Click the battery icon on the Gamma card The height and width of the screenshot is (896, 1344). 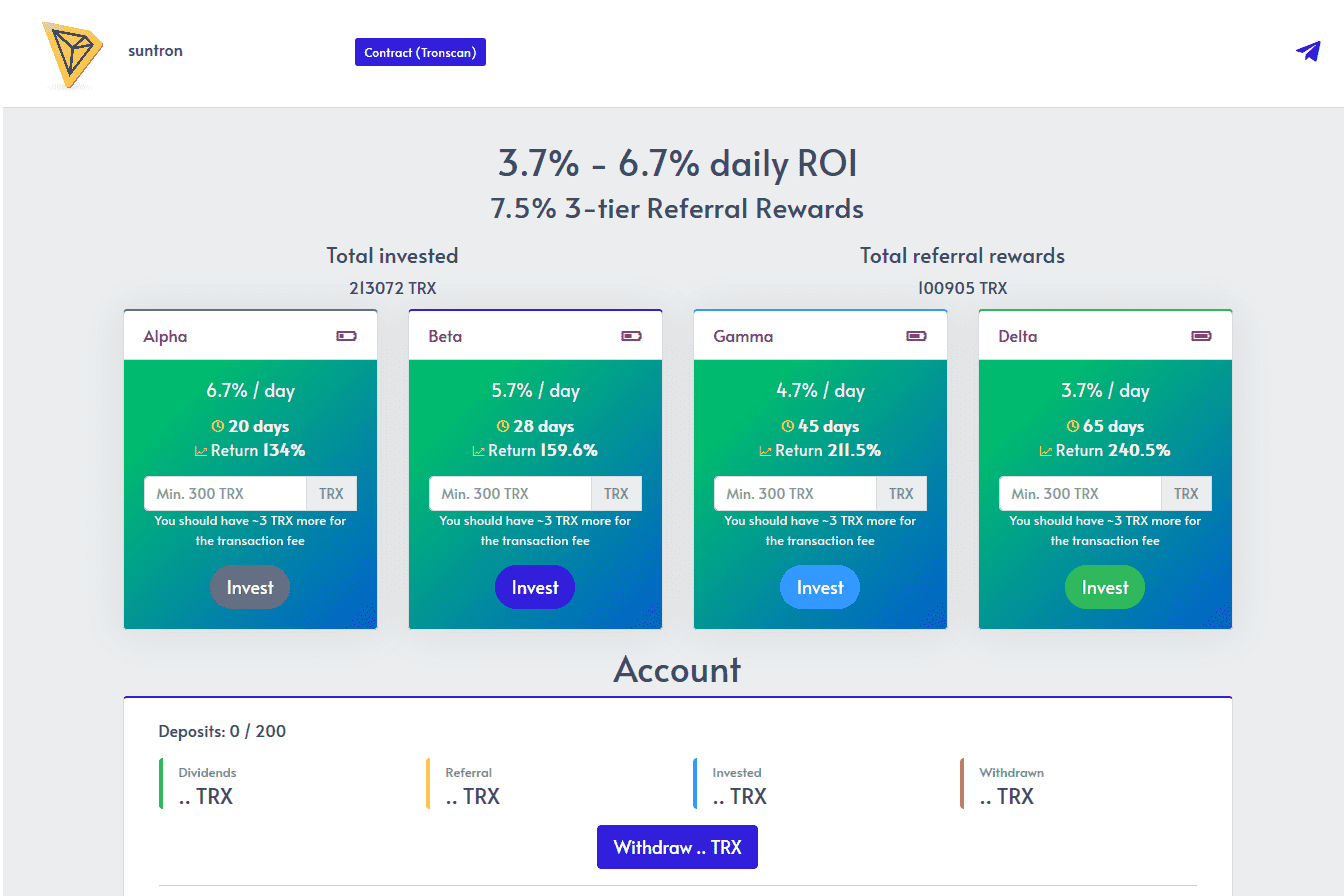pos(915,336)
